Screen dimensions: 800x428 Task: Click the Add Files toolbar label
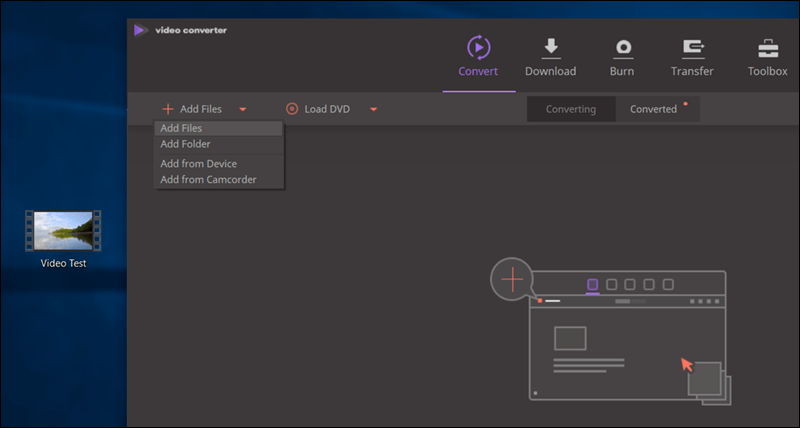coord(201,109)
